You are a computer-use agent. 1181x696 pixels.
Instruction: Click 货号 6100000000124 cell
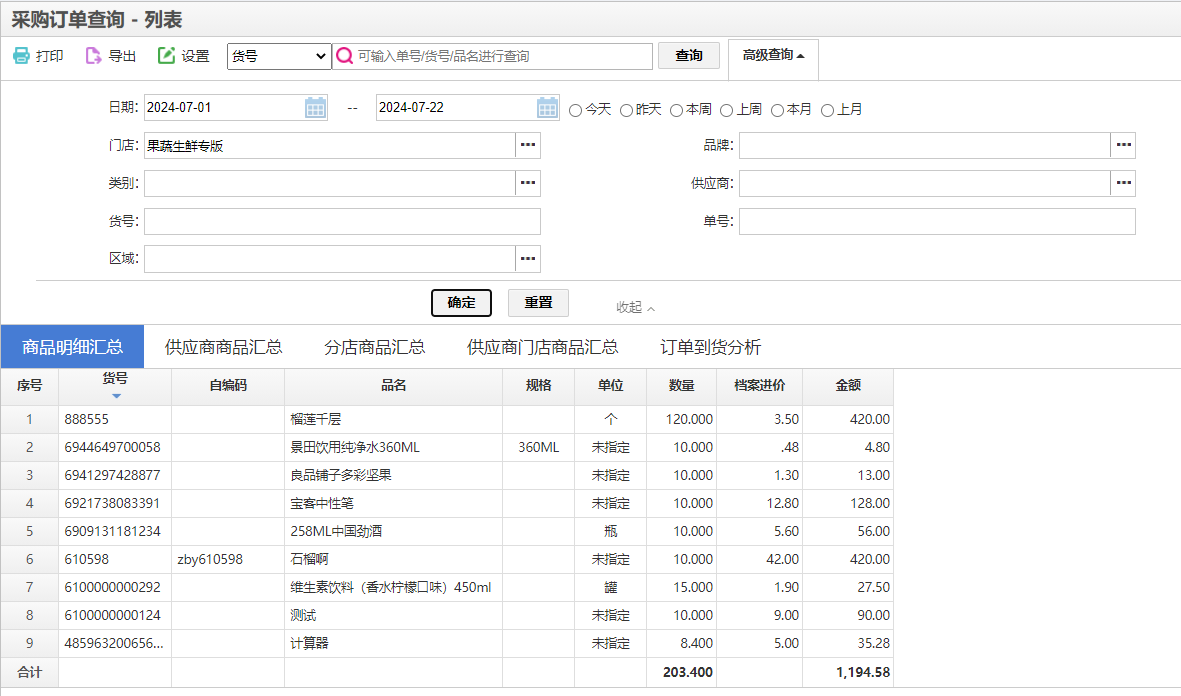point(112,615)
